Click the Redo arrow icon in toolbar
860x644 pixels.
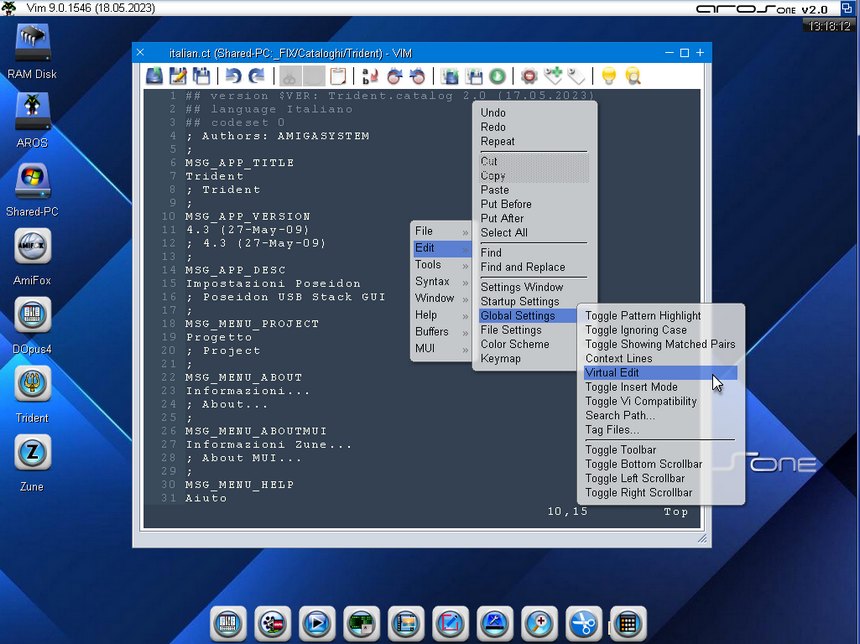coord(257,76)
